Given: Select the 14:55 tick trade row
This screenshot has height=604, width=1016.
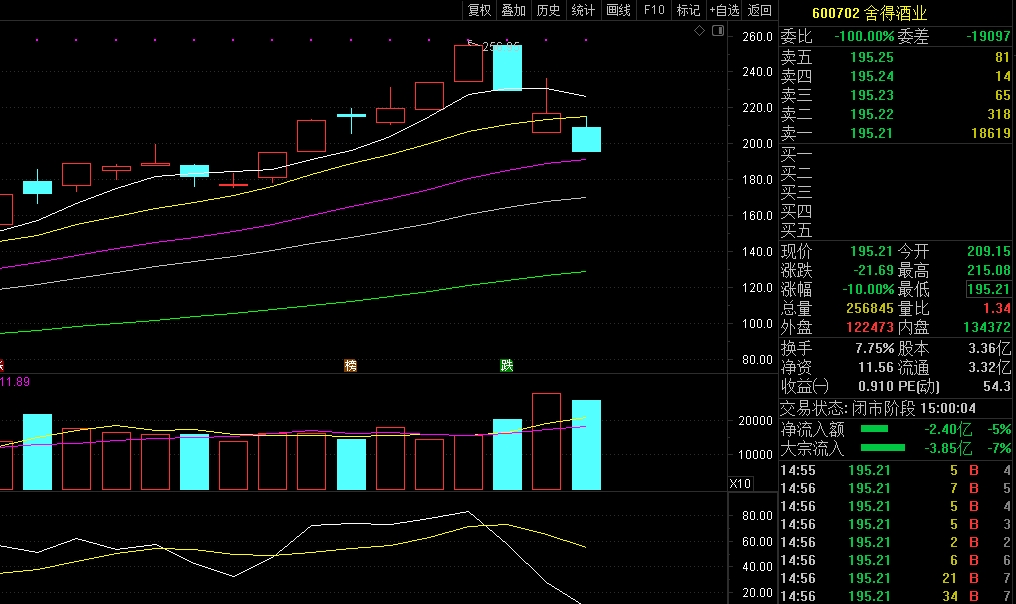Looking at the screenshot, I should tap(895, 470).
